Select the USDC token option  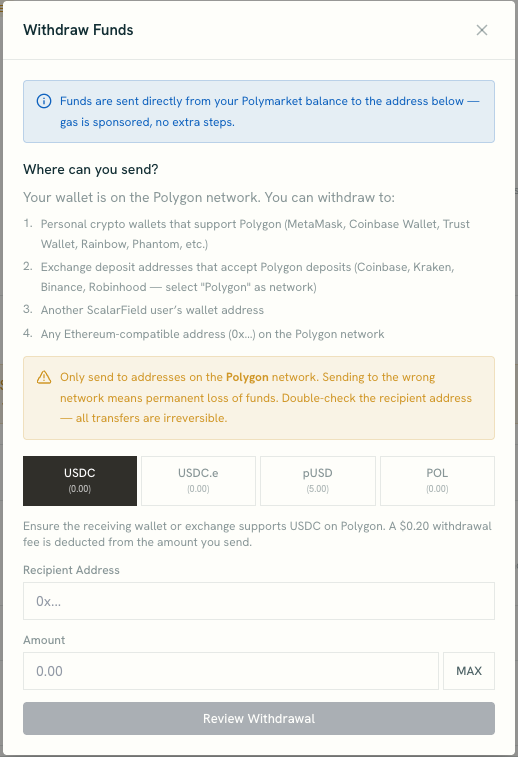tap(80, 481)
